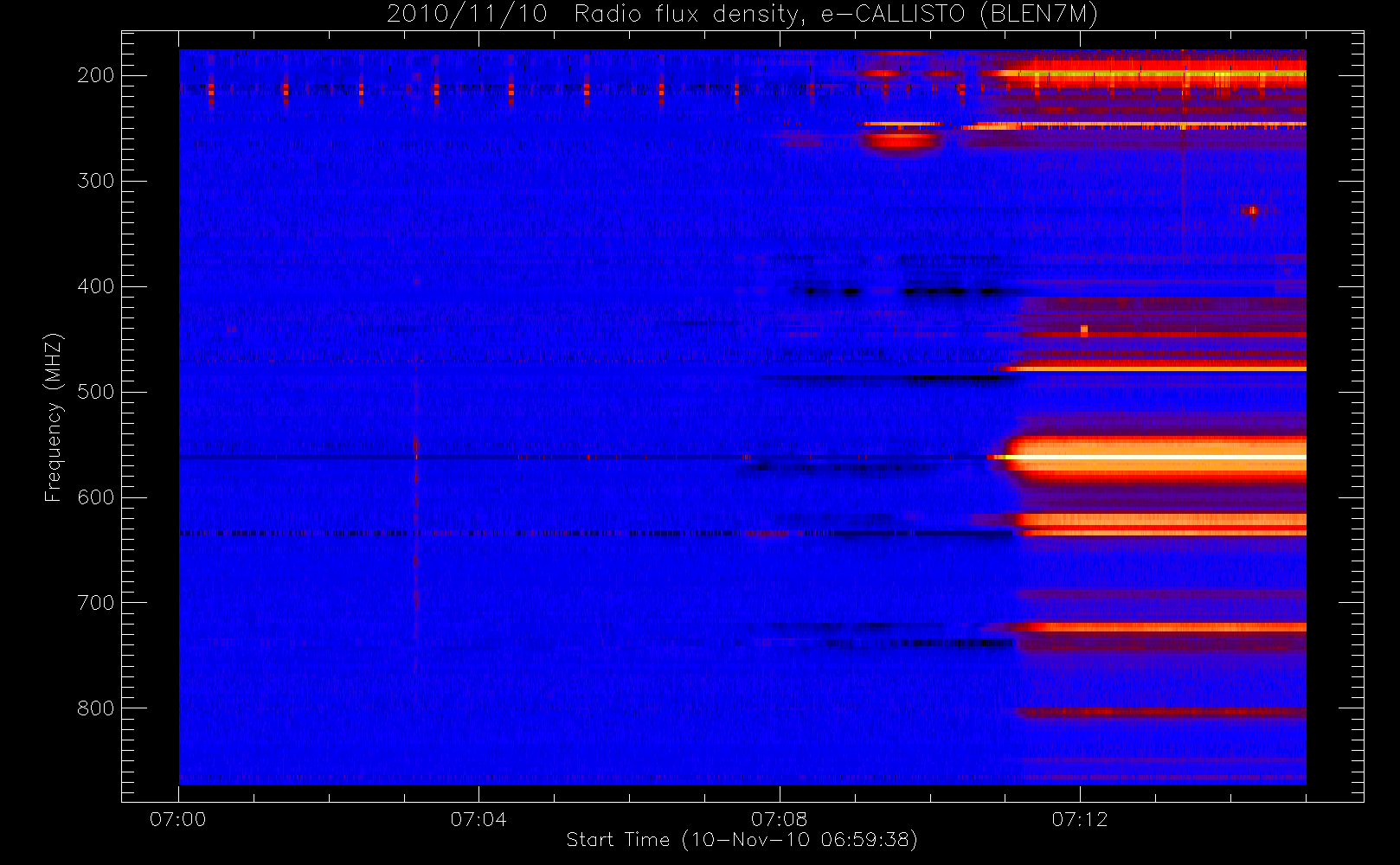Click the 800 frequency tick label
This screenshot has height=865, width=1400.
pos(96,708)
